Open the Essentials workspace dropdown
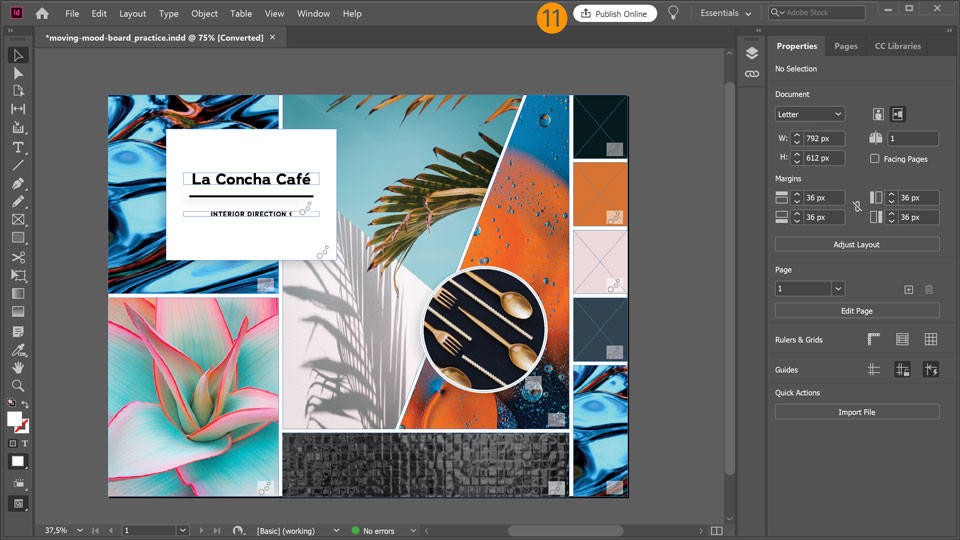The width and height of the screenshot is (960, 540). click(726, 13)
